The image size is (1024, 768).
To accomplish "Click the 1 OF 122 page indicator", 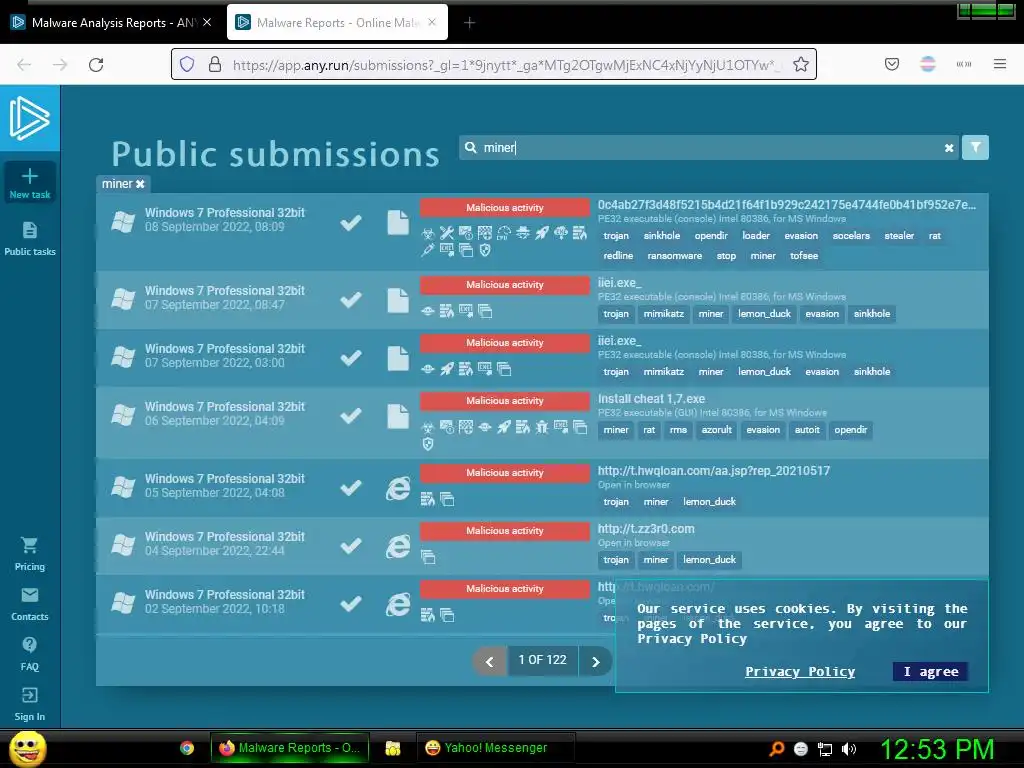I will click(x=542, y=660).
